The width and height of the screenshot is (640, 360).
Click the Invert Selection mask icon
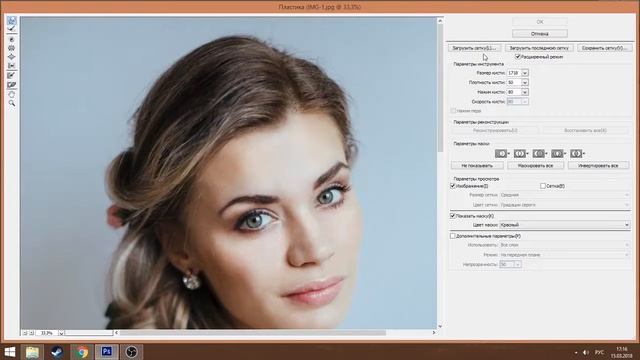[x=577, y=153]
